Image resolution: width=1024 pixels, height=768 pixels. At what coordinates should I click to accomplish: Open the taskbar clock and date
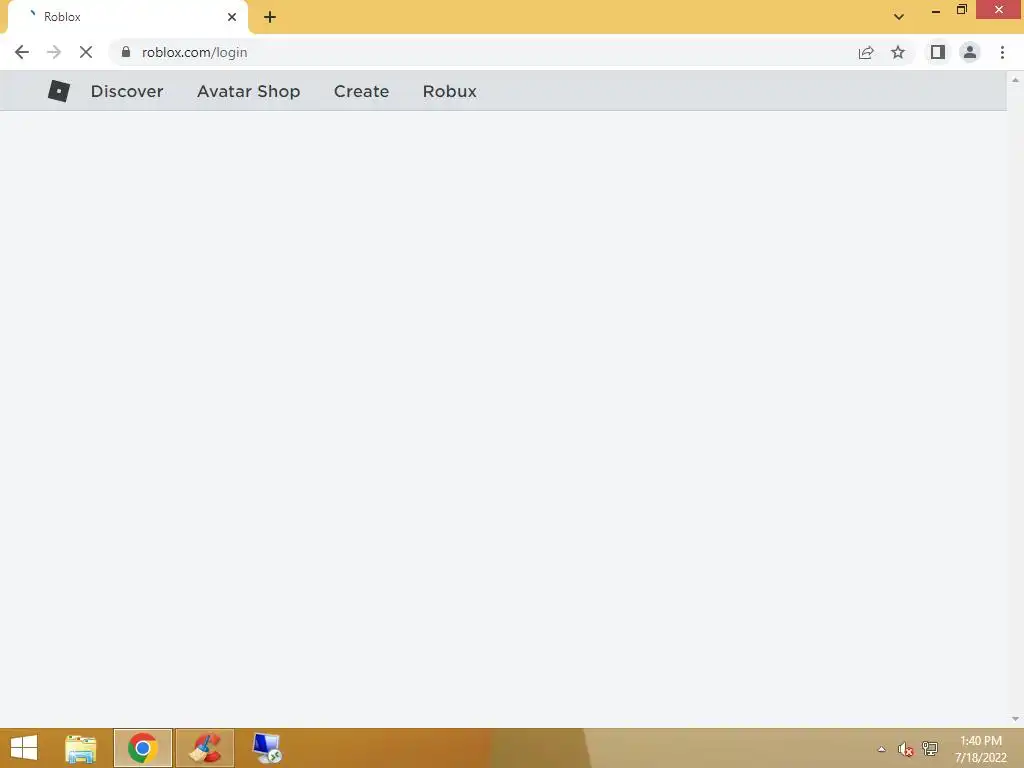click(981, 749)
